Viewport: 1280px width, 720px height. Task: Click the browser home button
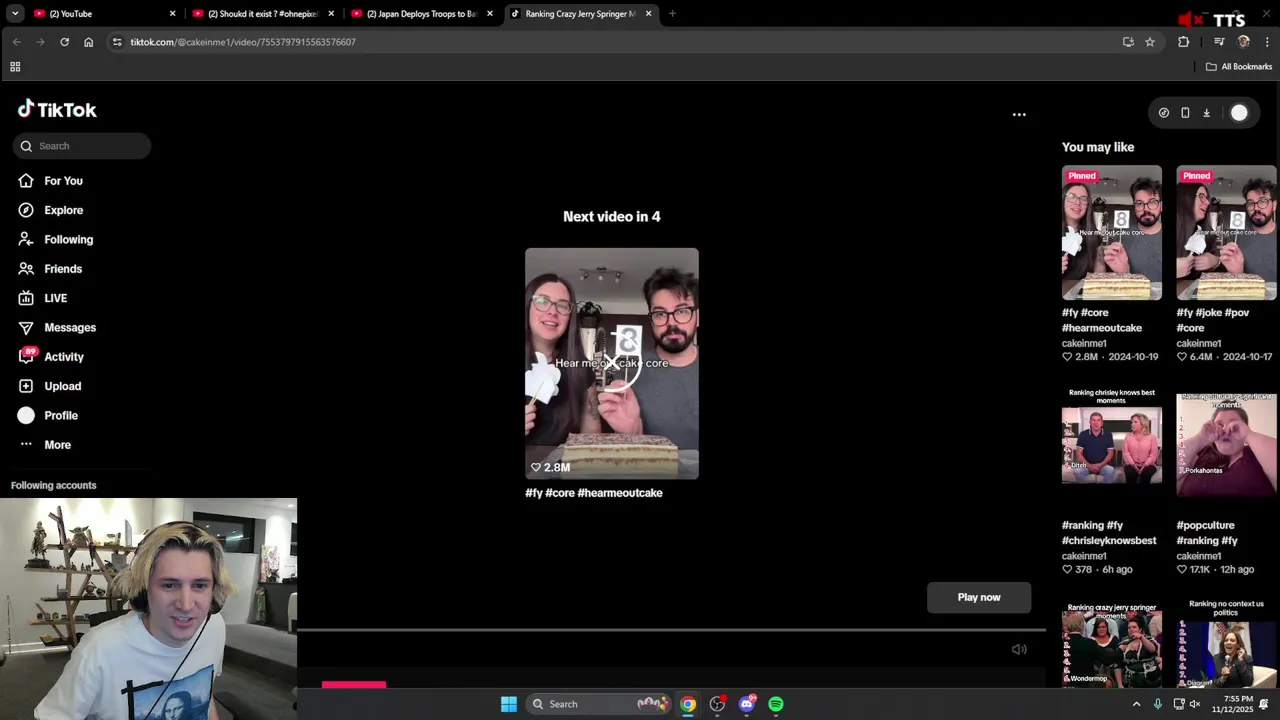tap(88, 42)
